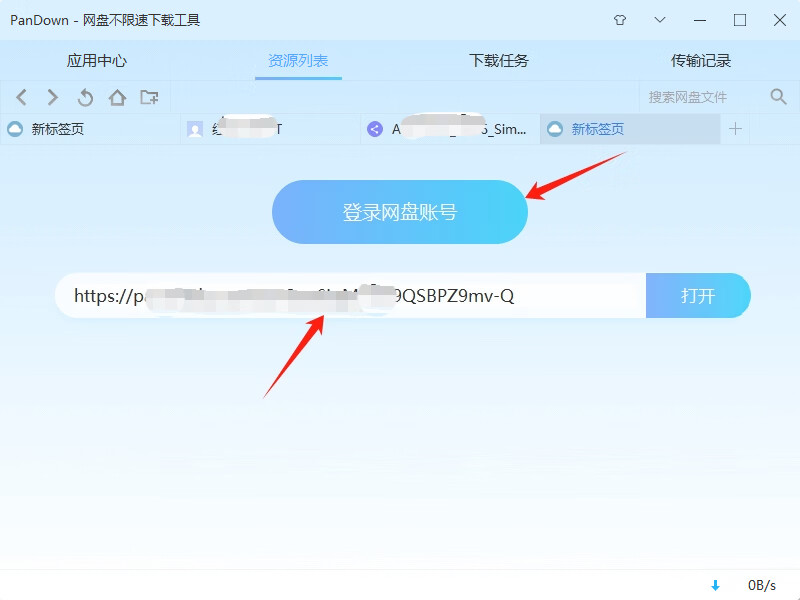Focus the 搜索网盘文件 search box

click(702, 97)
